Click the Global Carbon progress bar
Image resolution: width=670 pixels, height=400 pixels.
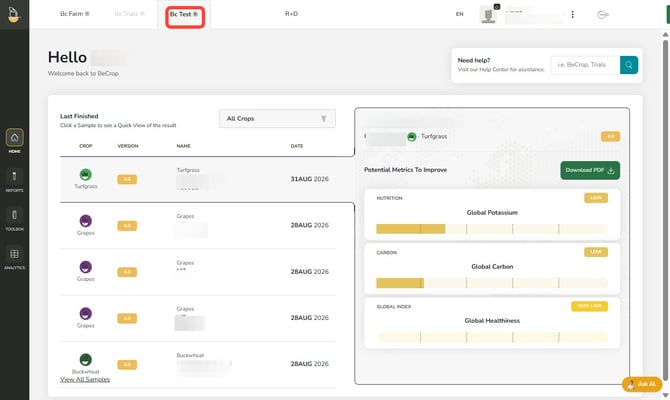click(x=492, y=283)
